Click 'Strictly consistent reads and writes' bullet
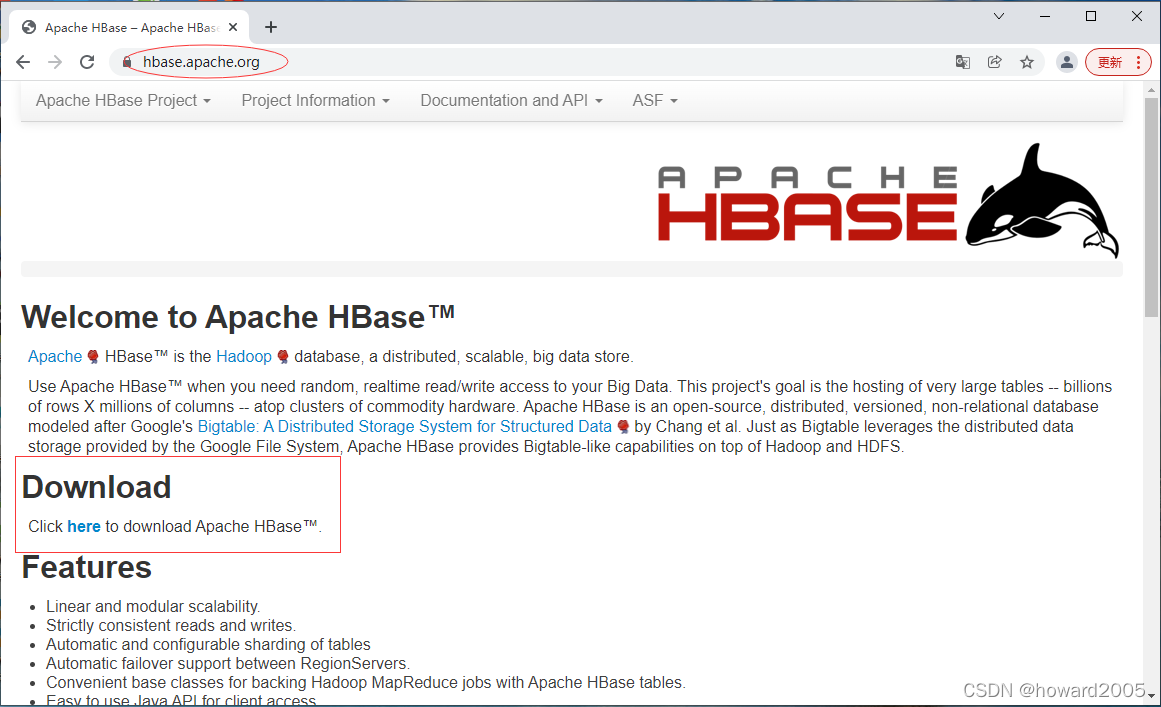Image resolution: width=1161 pixels, height=707 pixels. [x=171, y=626]
